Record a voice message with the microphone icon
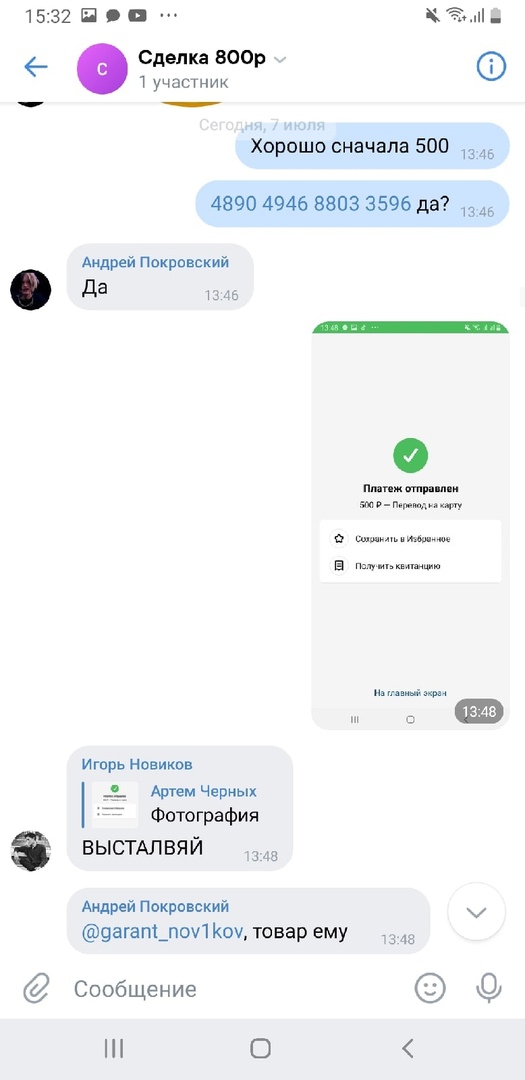 tap(488, 989)
